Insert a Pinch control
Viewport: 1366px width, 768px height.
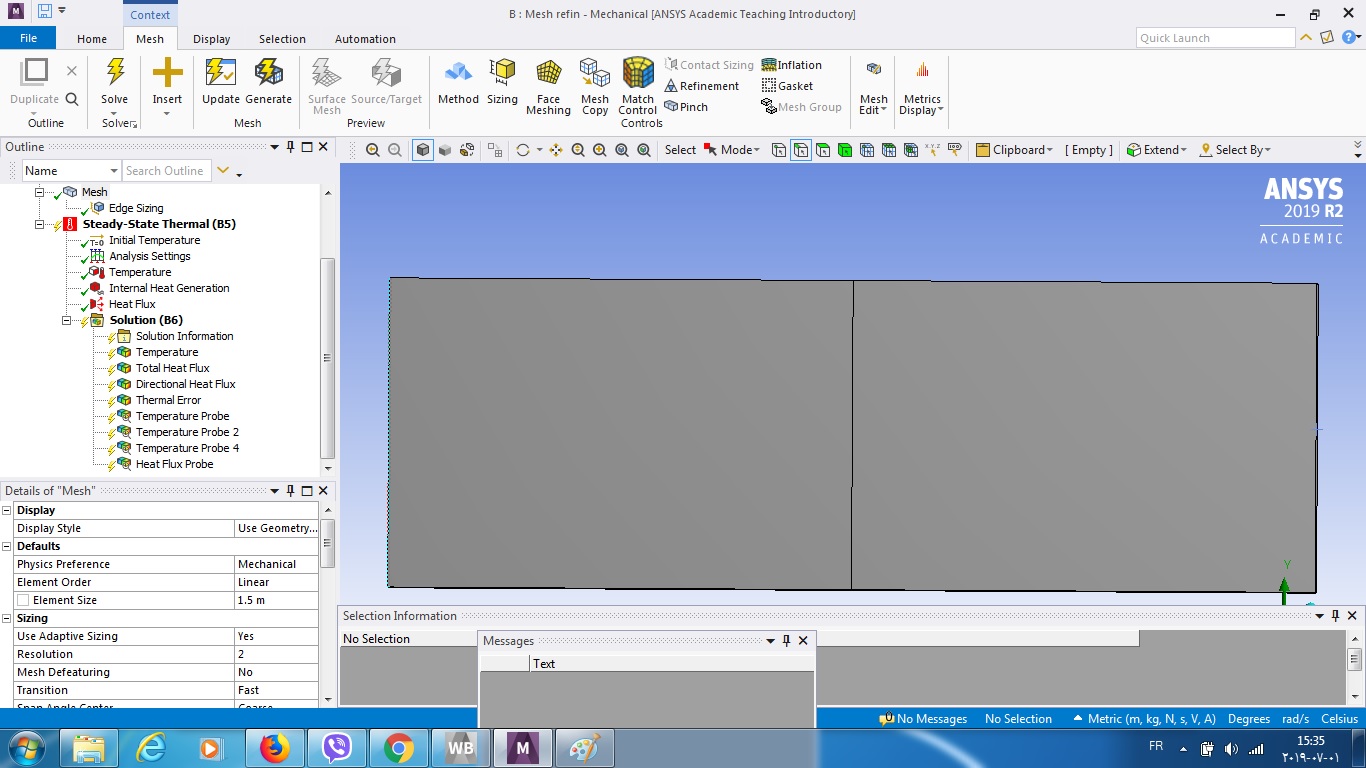[686, 107]
